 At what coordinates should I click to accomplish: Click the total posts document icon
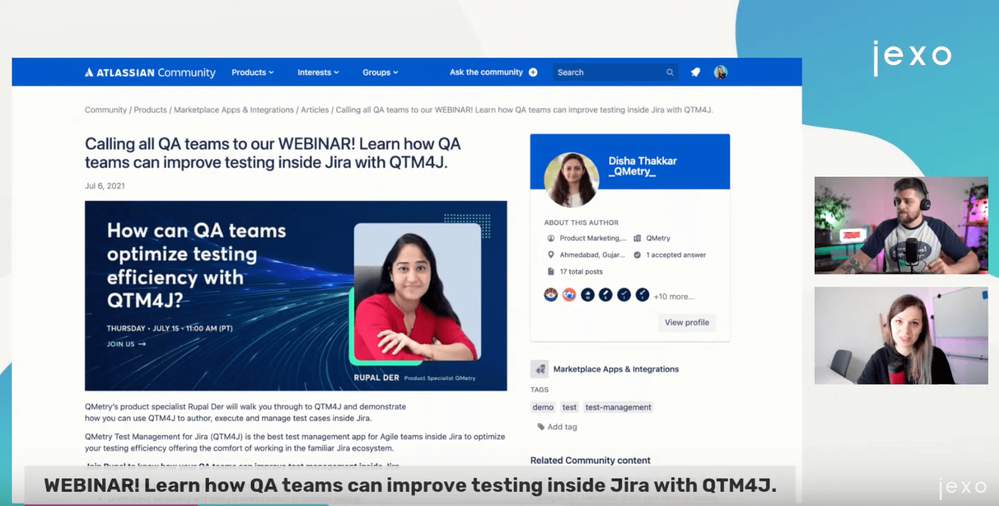click(x=551, y=271)
